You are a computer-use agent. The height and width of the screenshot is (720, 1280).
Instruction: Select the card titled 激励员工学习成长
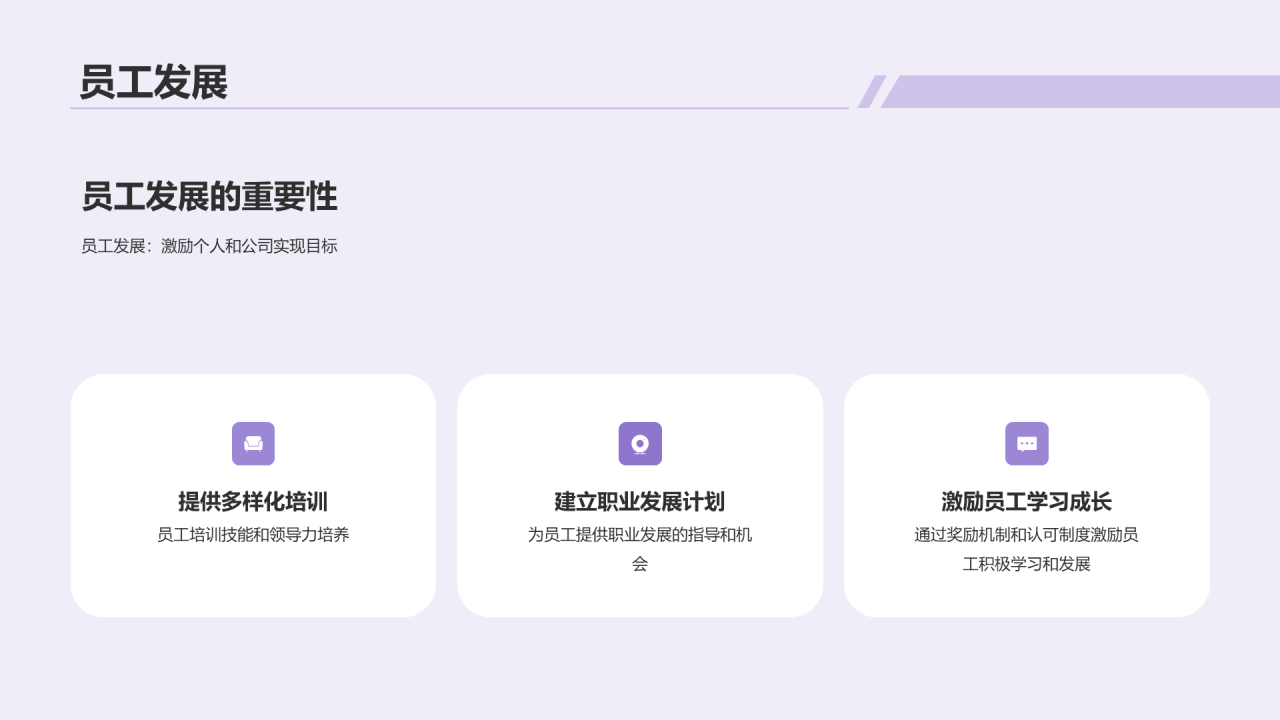pyautogui.click(x=1027, y=494)
